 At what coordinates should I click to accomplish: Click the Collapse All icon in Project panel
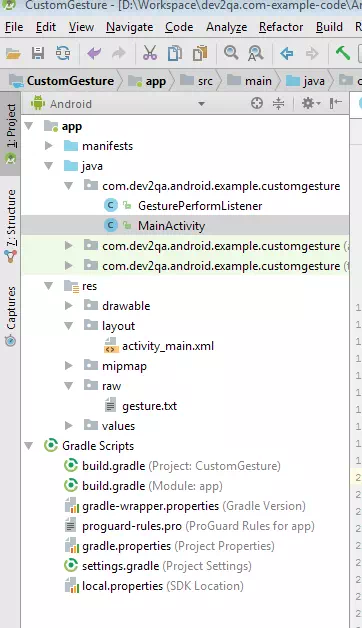[x=278, y=104]
